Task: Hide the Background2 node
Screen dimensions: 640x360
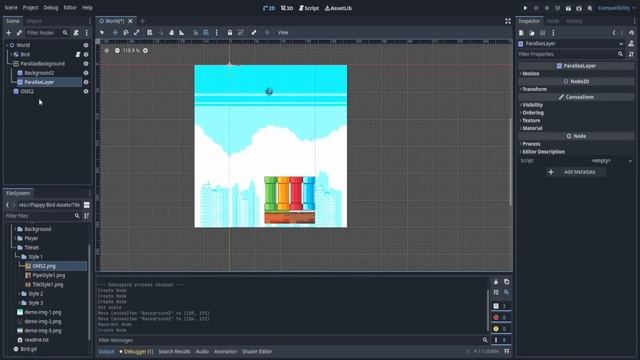Action: tap(86, 73)
